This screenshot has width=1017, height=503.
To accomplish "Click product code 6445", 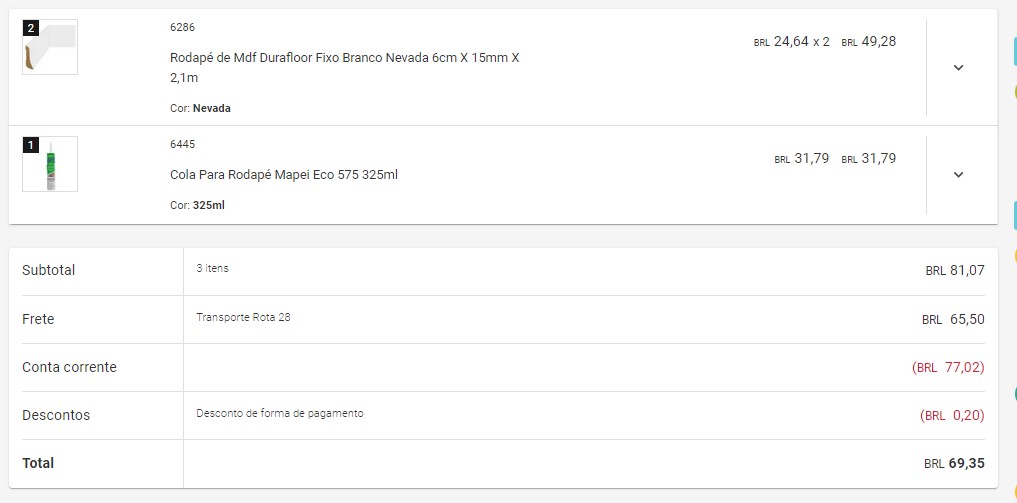I will coord(183,144).
